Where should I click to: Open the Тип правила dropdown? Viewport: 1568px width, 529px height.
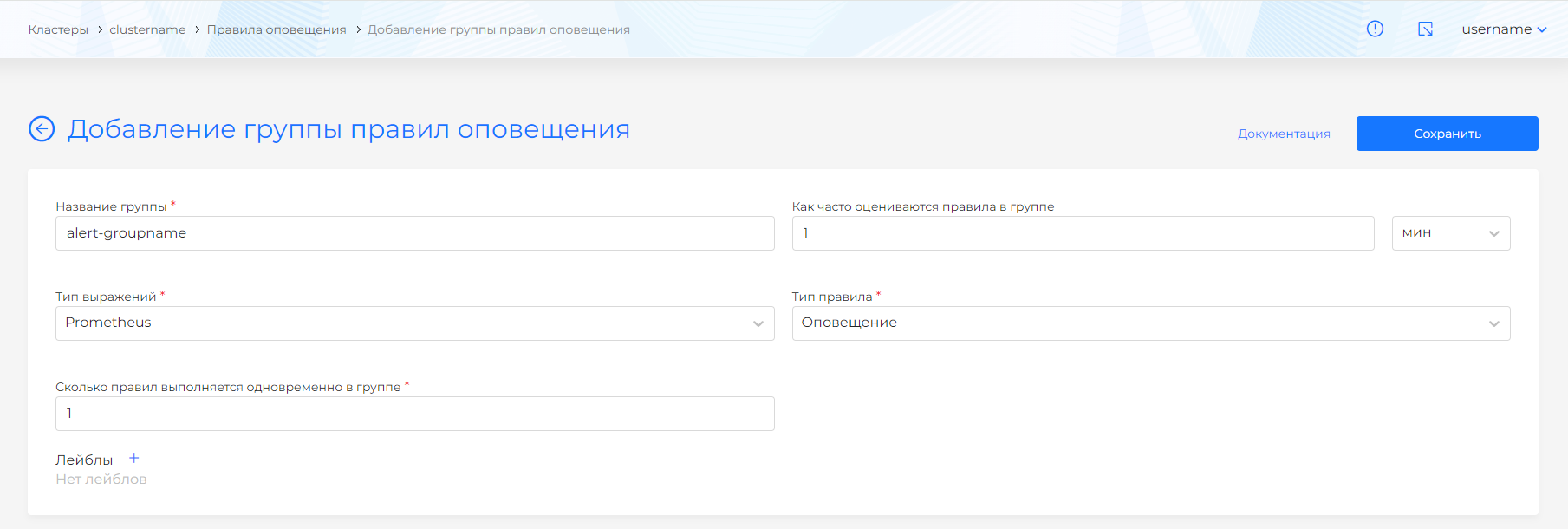(1150, 323)
